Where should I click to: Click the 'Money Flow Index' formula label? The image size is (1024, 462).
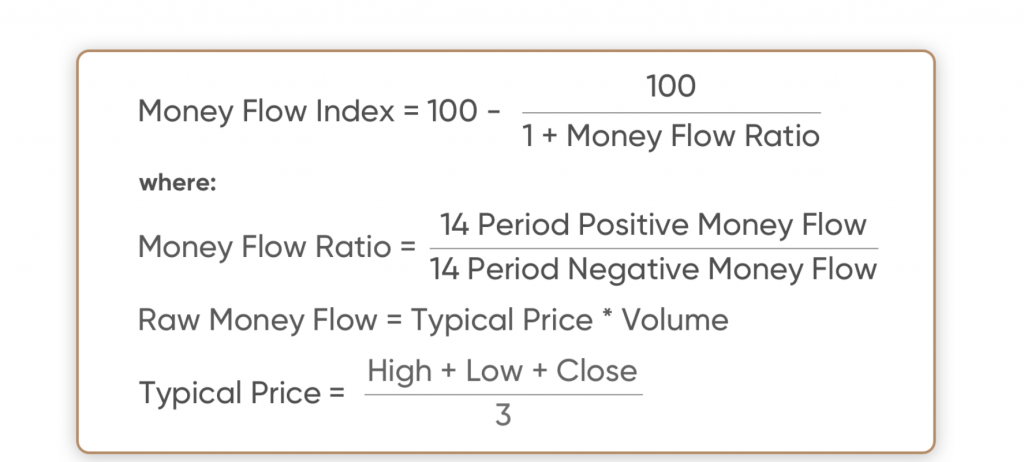coord(266,112)
